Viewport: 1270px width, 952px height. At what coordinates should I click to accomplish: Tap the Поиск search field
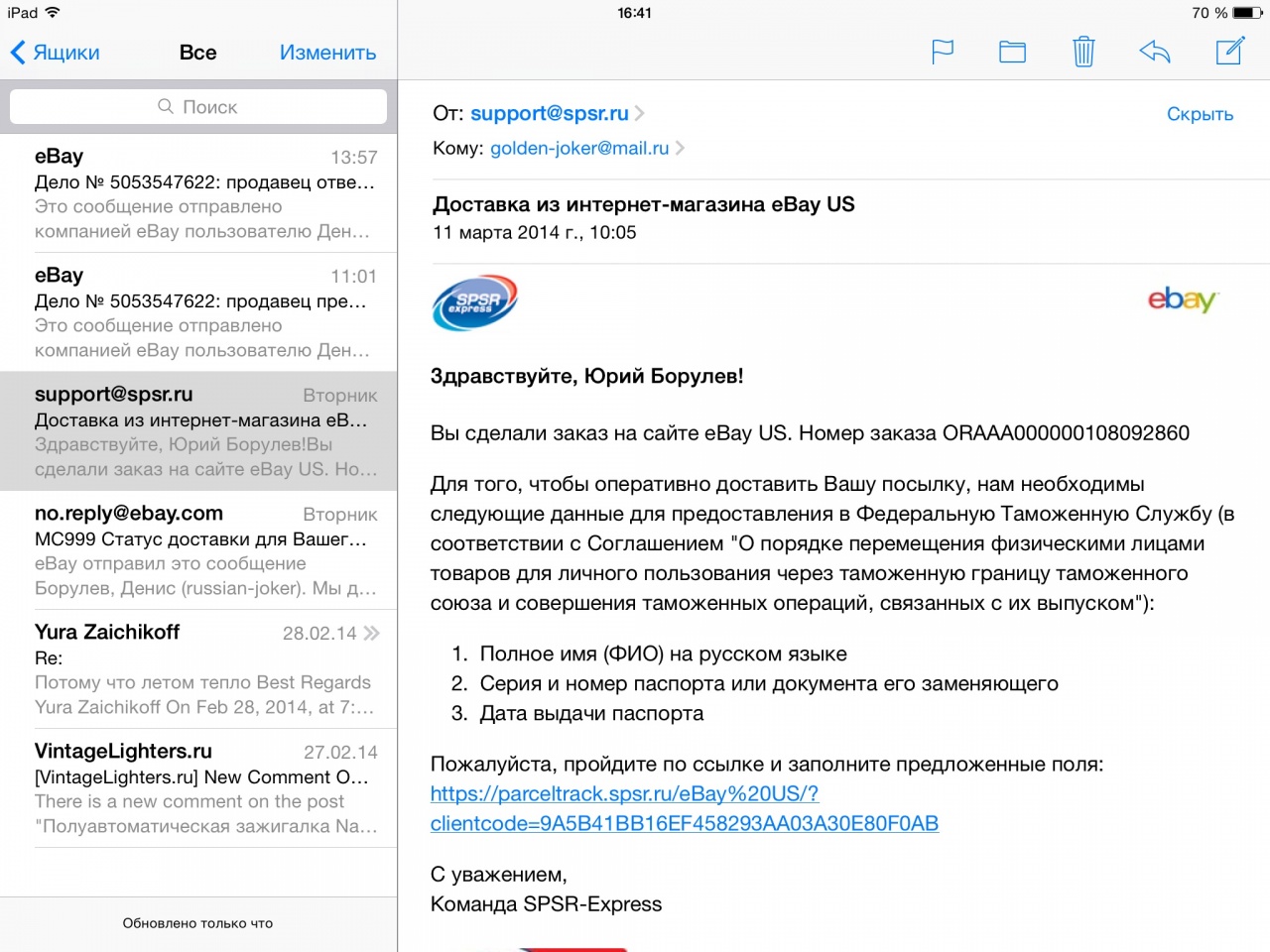198,107
